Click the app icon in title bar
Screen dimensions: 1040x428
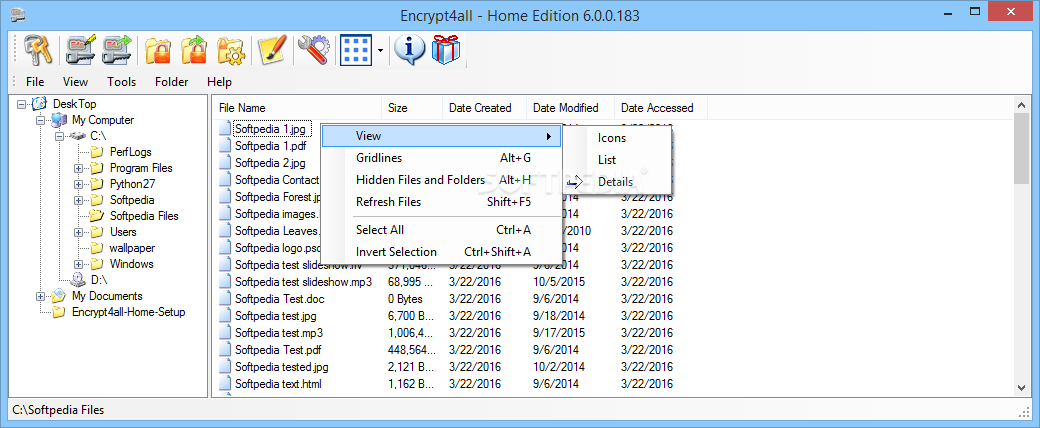pyautogui.click(x=18, y=15)
